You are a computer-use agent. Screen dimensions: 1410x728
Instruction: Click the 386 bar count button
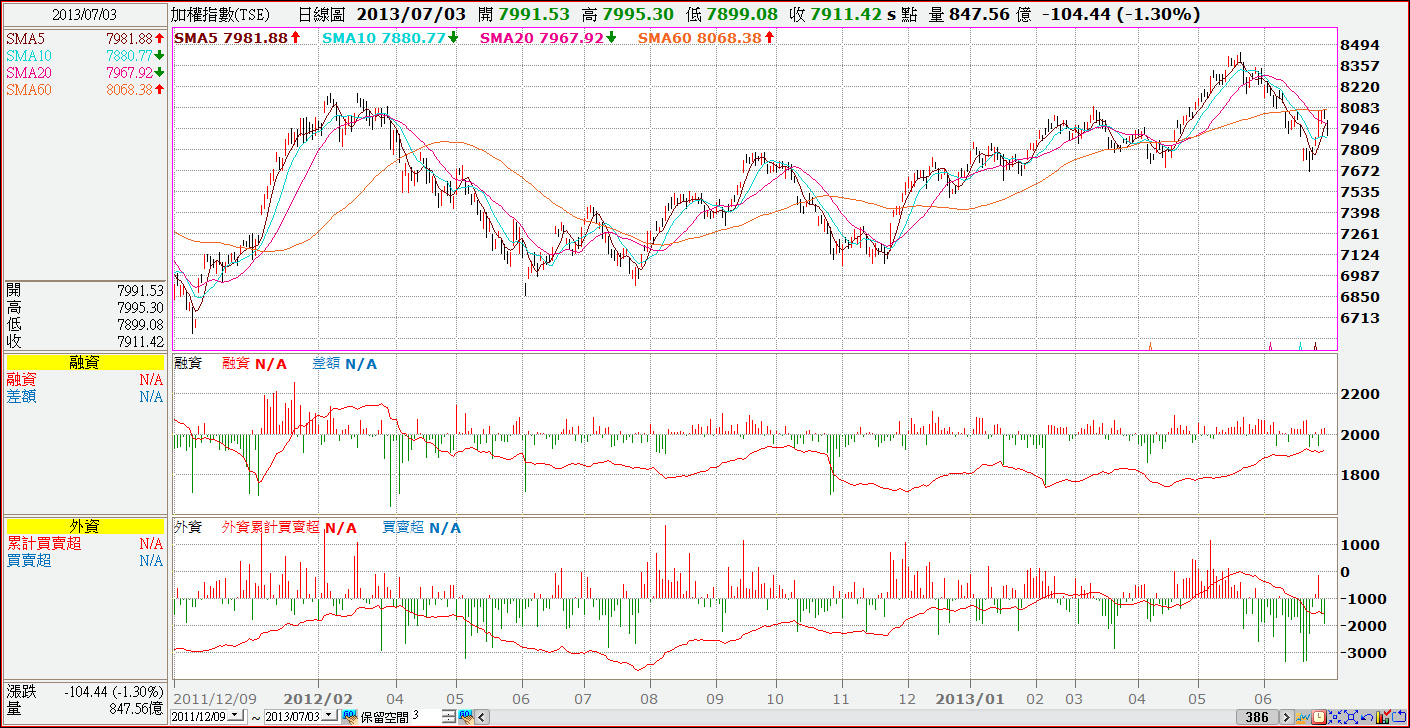1259,717
